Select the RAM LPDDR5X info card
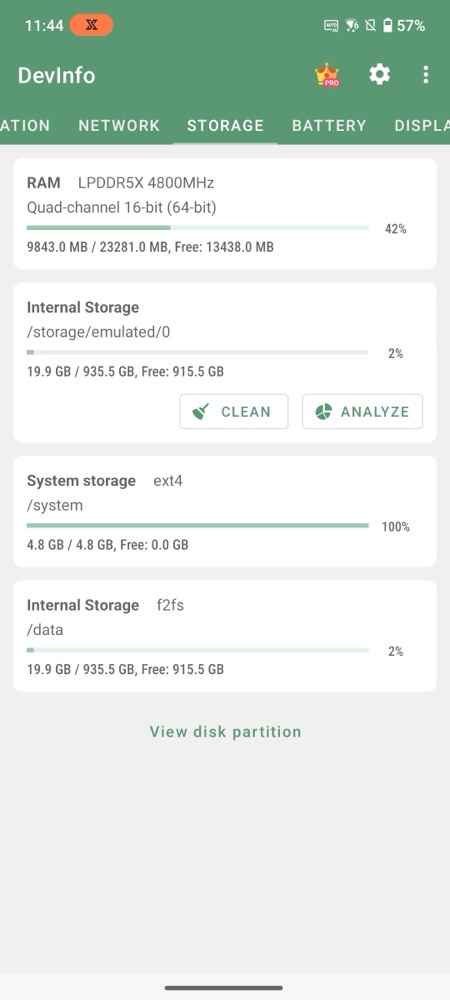 (x=225, y=214)
